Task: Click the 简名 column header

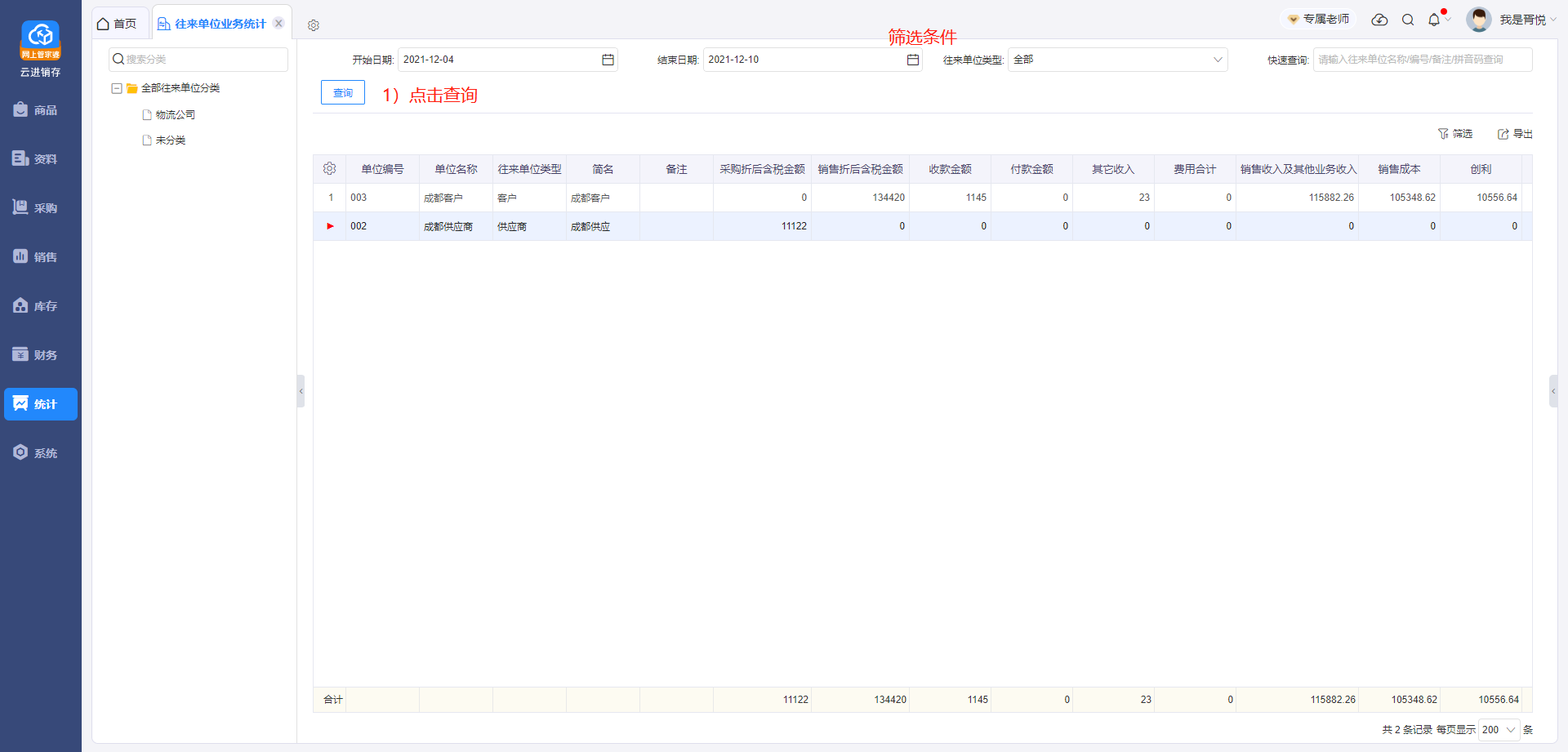Action: pyautogui.click(x=603, y=169)
